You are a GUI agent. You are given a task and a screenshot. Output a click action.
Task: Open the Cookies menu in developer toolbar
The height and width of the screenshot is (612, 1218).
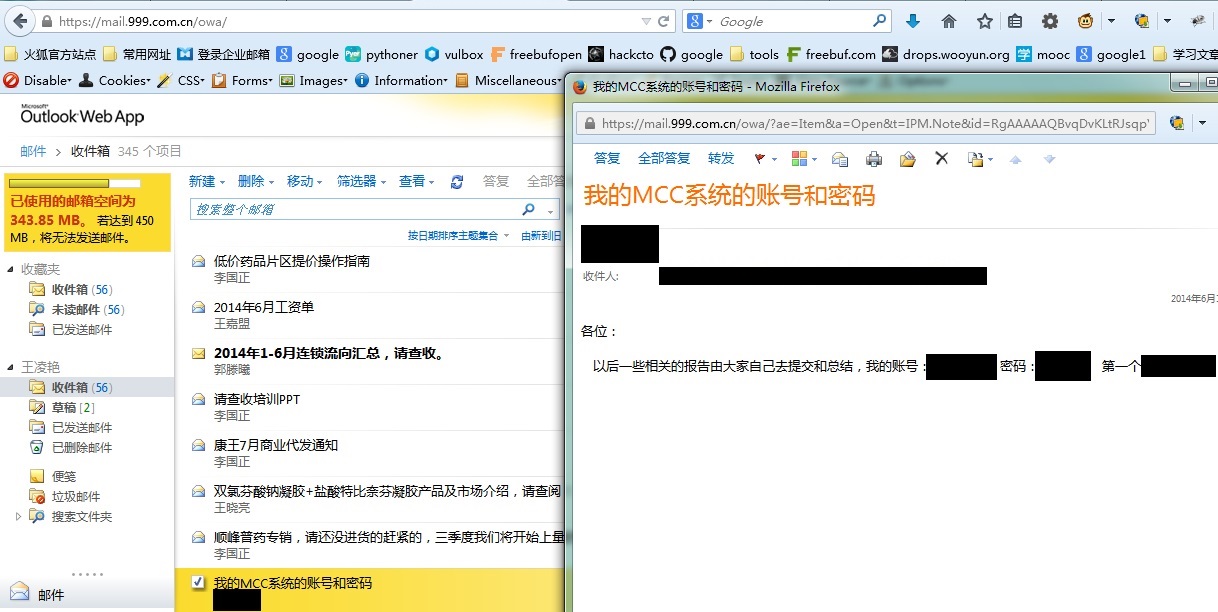coord(114,80)
